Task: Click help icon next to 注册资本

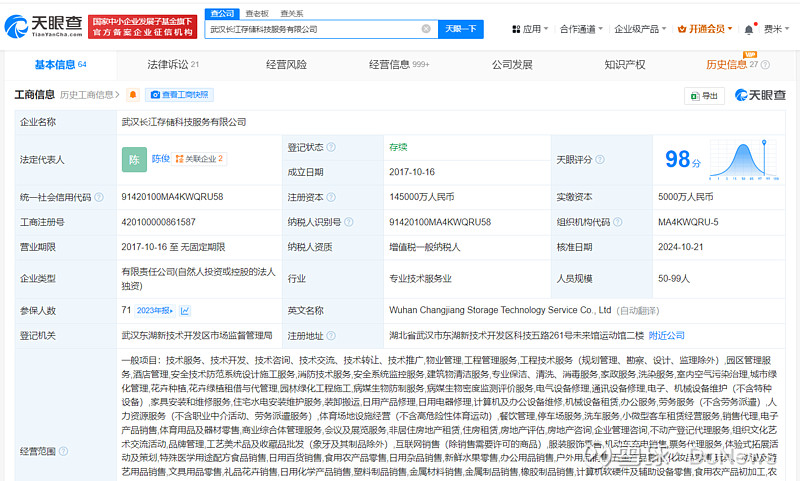Action: [331, 197]
